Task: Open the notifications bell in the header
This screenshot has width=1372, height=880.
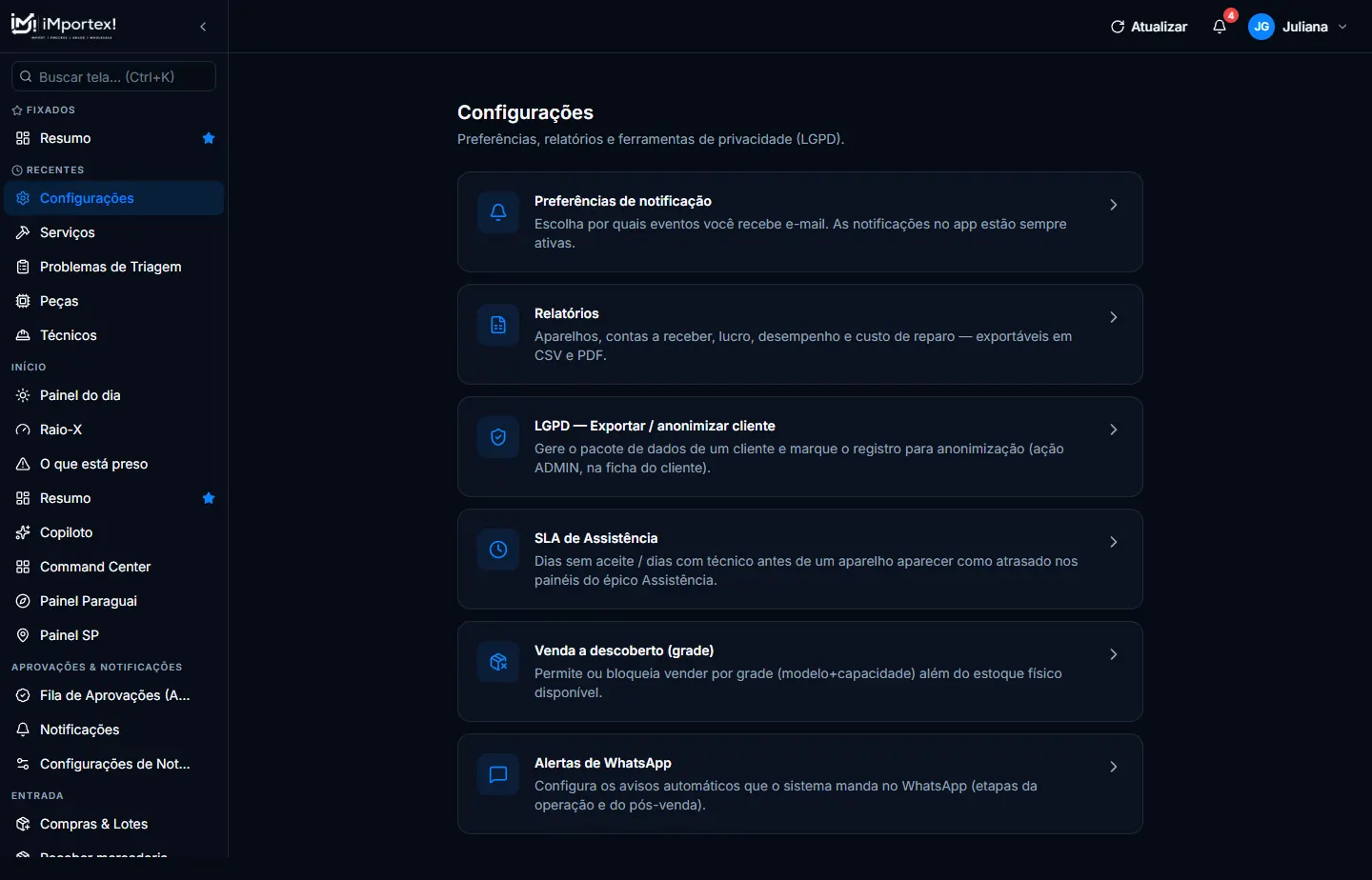Action: click(x=1220, y=27)
